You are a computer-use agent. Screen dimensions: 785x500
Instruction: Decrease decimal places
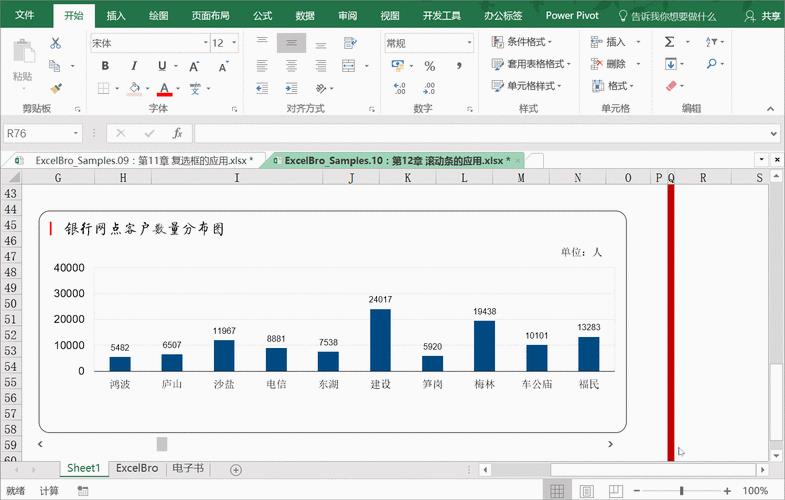pyautogui.click(x=429, y=89)
